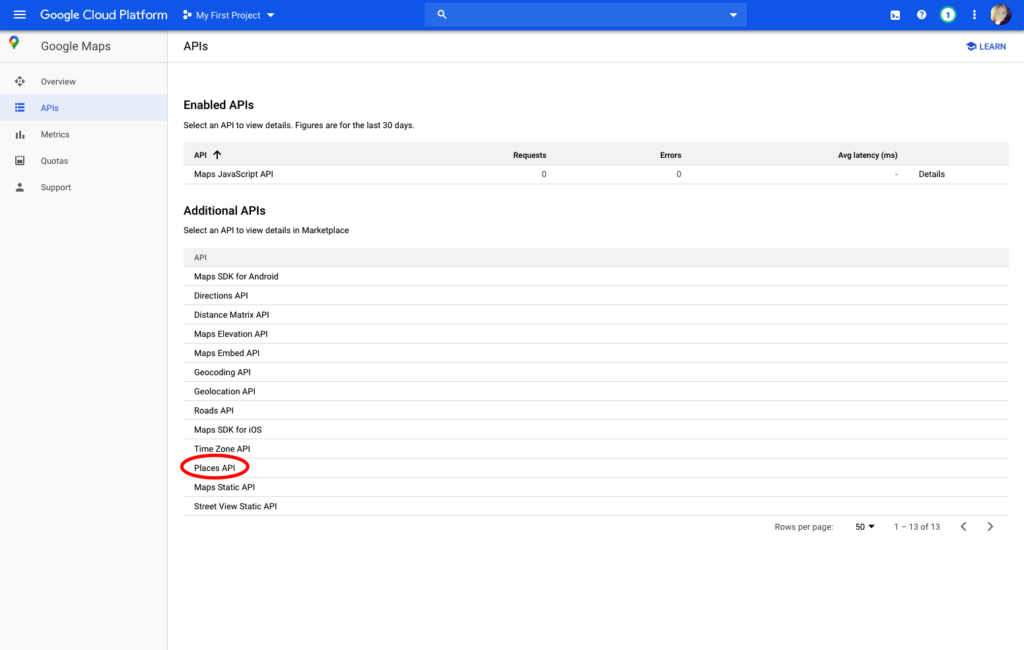Screen dimensions: 1024x650
Task: Click the search magnifier icon
Action: (x=442, y=14)
